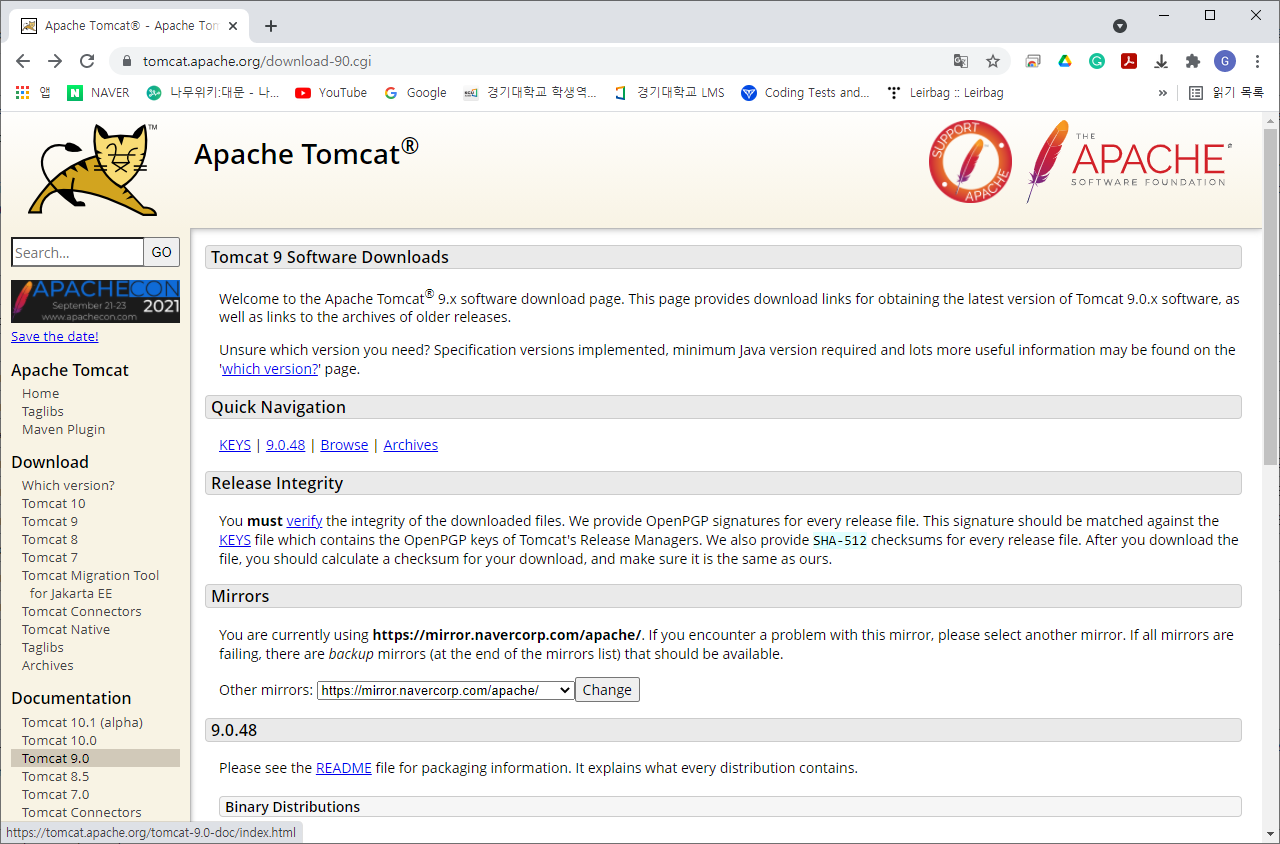
Task: Open the downloader extension arrow icon
Action: (x=1161, y=61)
